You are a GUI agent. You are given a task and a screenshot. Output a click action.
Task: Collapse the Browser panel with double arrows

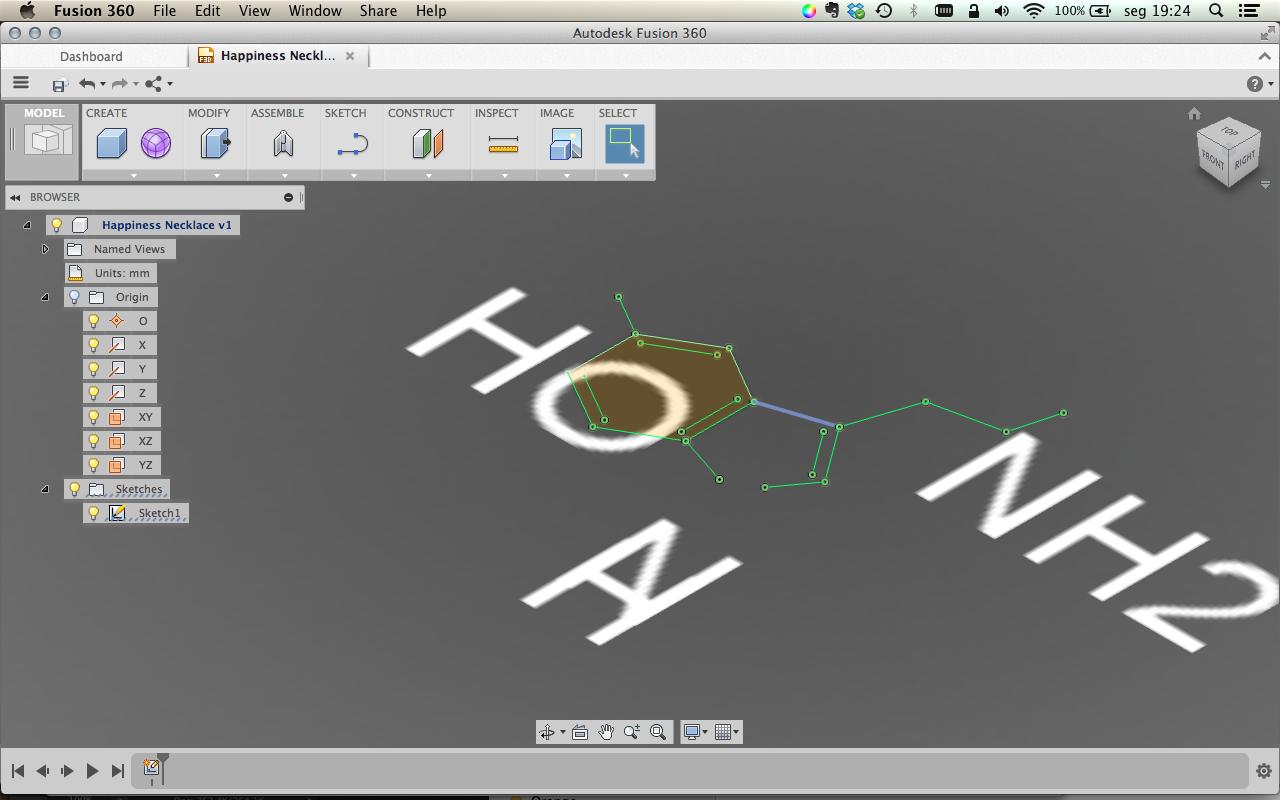(16, 197)
